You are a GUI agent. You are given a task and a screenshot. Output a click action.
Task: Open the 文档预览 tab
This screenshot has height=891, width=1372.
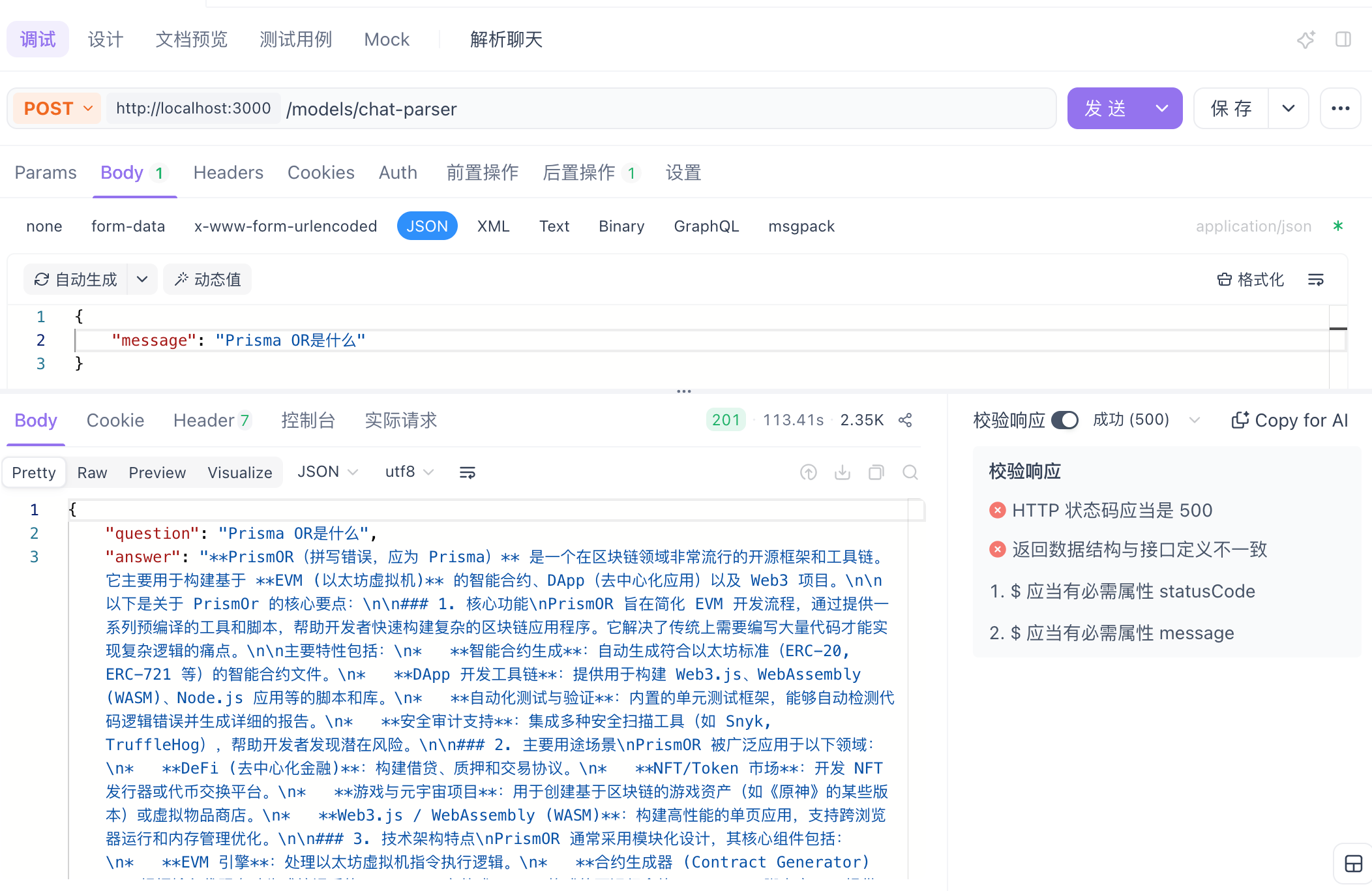tap(192, 40)
